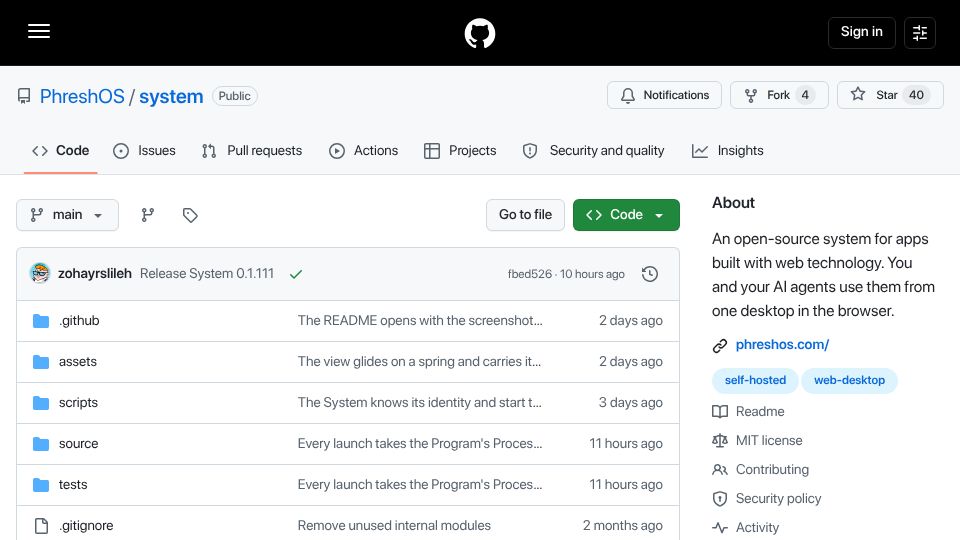Click the scripts folder icon
The width and height of the screenshot is (960, 540).
tap(41, 403)
